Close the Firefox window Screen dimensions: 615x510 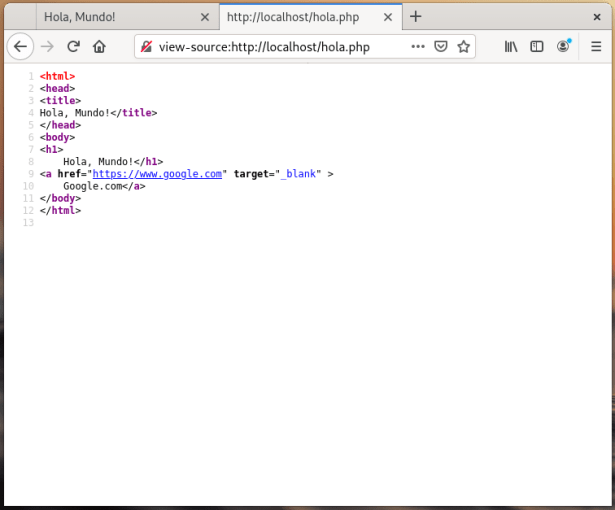(x=596, y=17)
